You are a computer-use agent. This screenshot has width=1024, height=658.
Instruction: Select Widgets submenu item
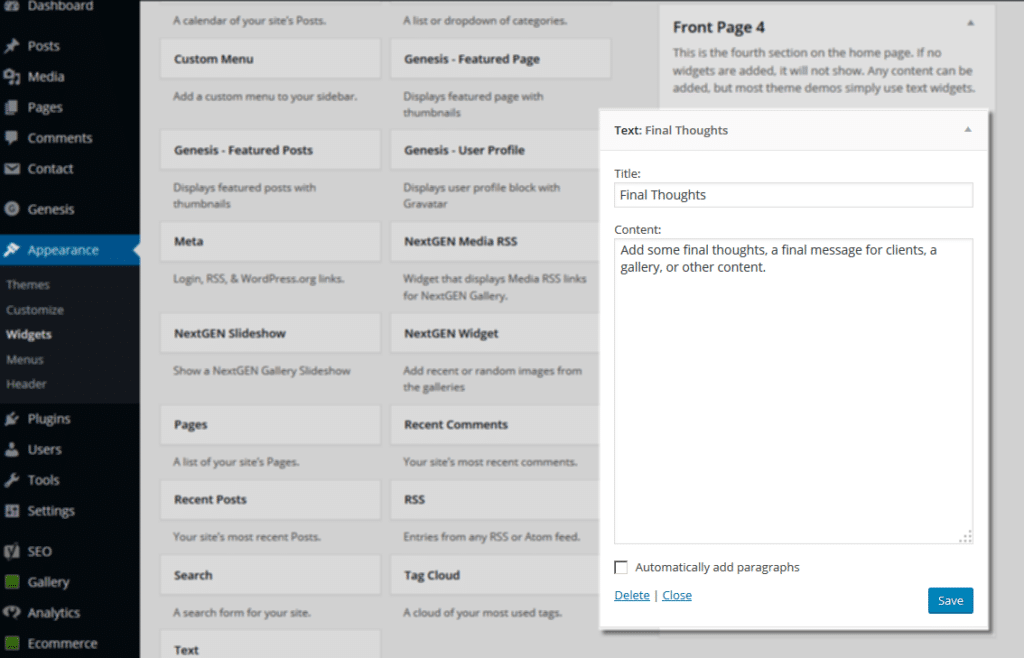[29, 335]
